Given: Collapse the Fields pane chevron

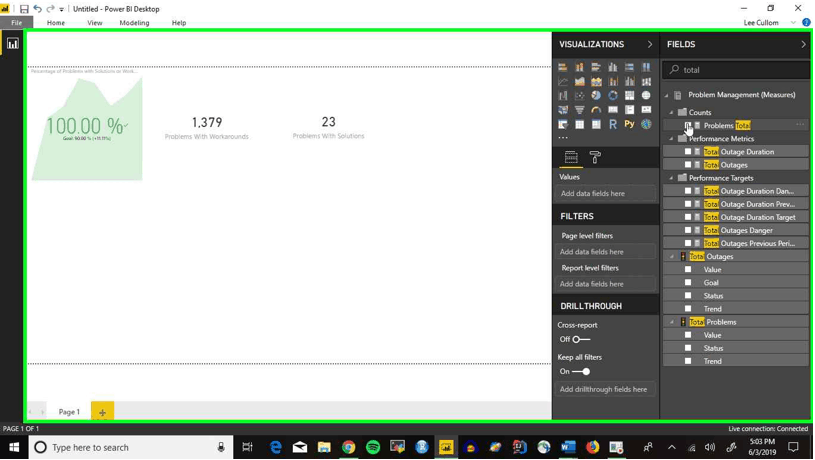Looking at the screenshot, I should click(x=804, y=45).
